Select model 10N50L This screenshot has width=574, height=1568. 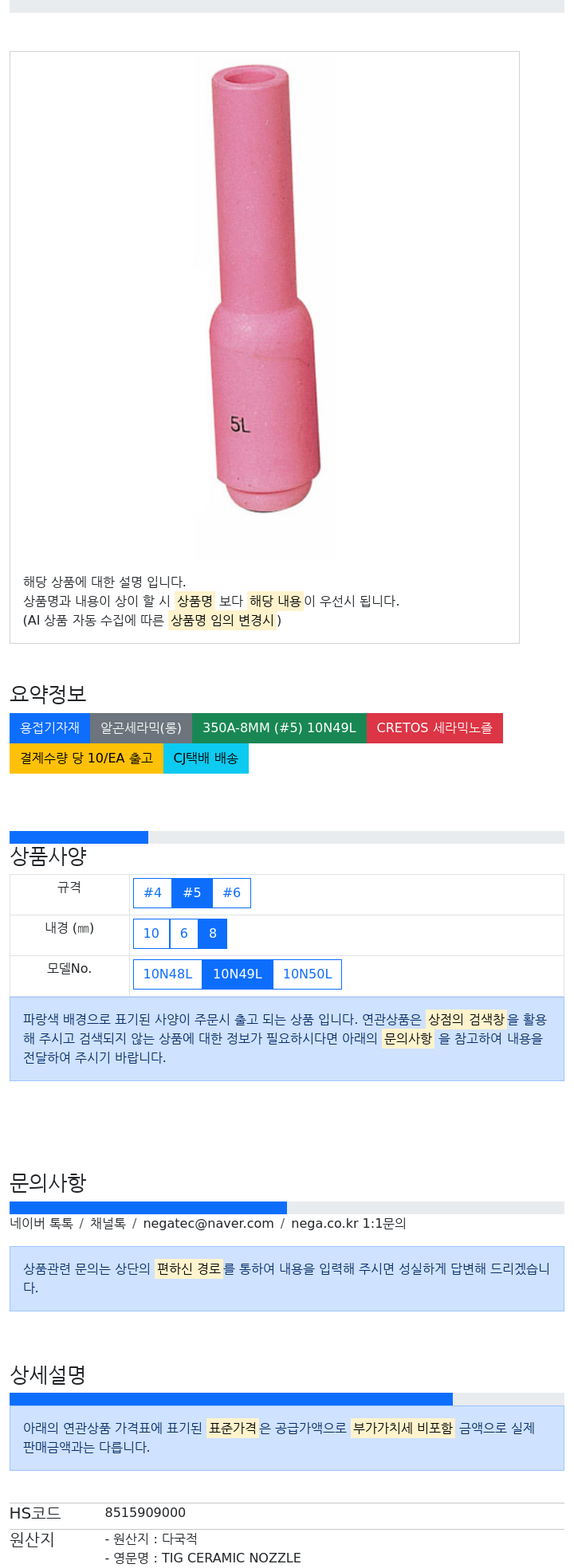tap(307, 974)
